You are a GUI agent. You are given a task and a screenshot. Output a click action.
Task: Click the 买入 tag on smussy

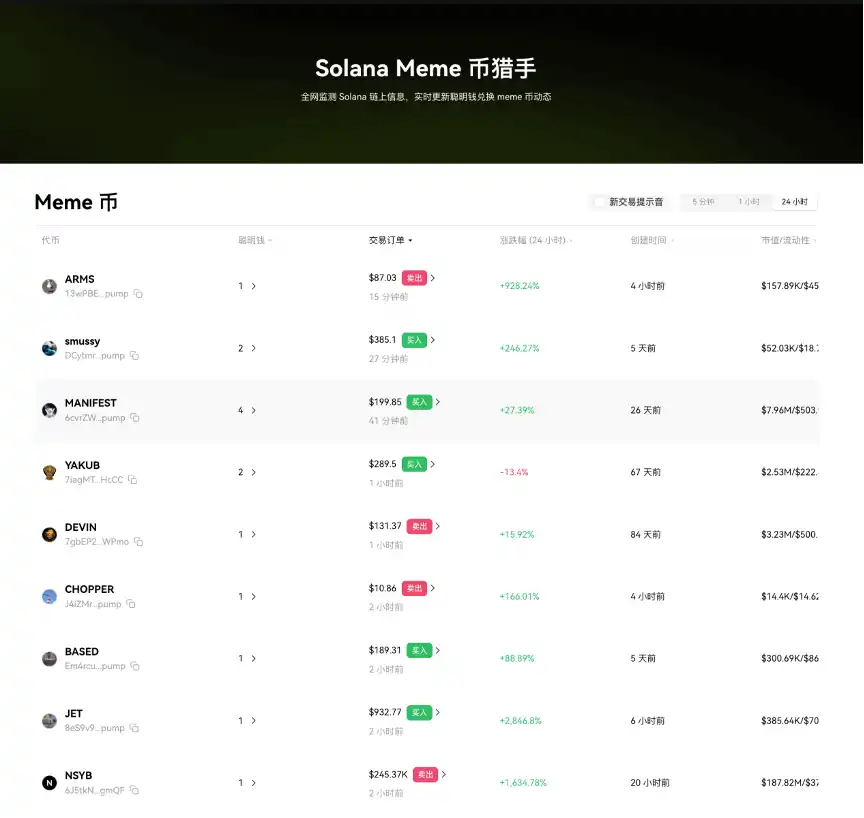pyautogui.click(x=414, y=340)
